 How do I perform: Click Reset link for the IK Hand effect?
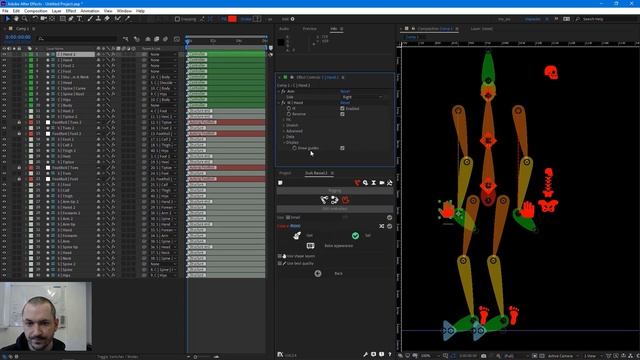pyautogui.click(x=345, y=103)
